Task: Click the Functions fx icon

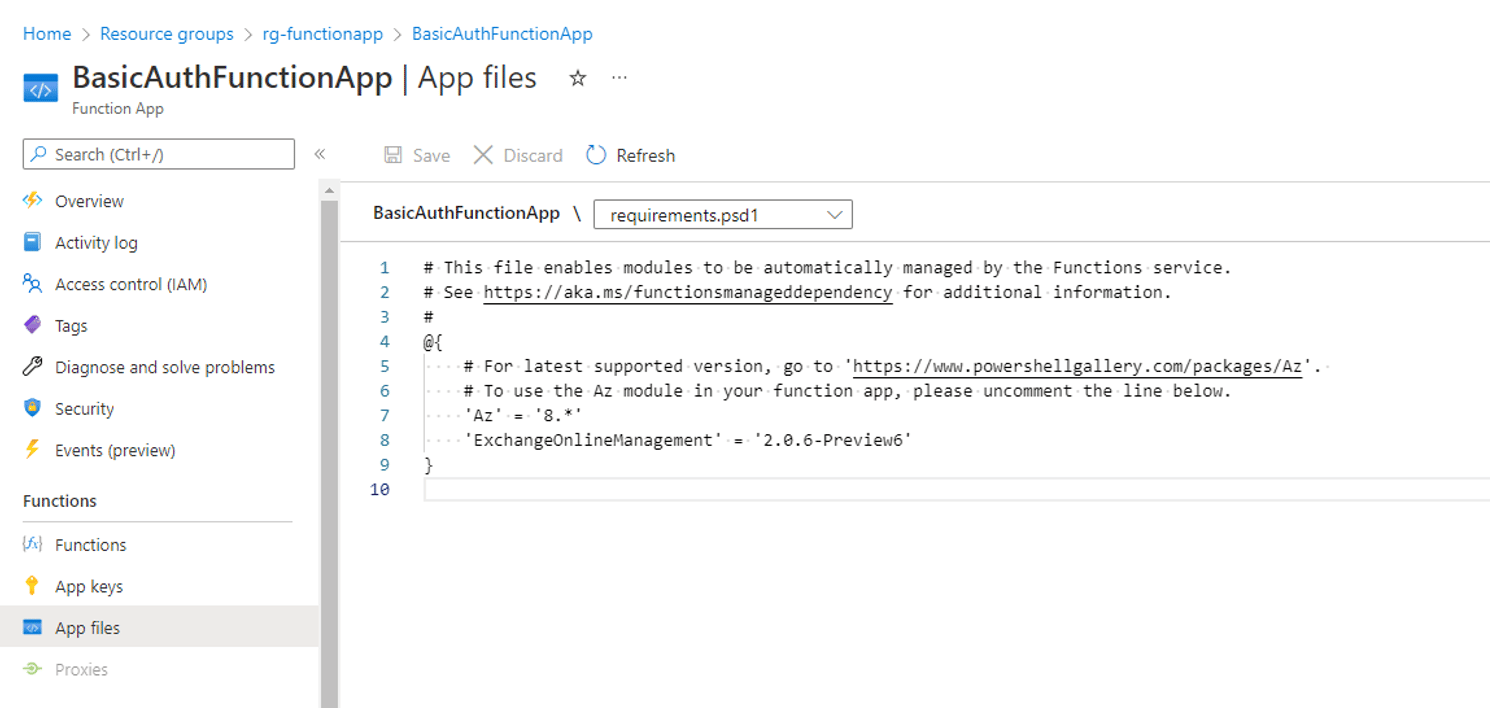Action: pos(33,544)
